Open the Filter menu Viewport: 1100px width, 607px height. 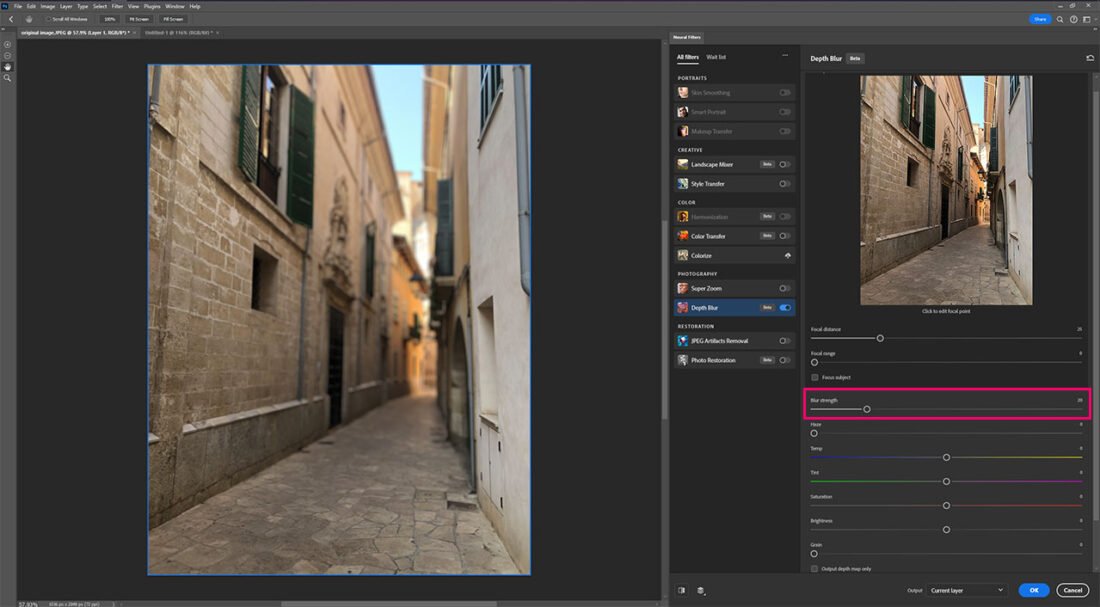coord(117,6)
